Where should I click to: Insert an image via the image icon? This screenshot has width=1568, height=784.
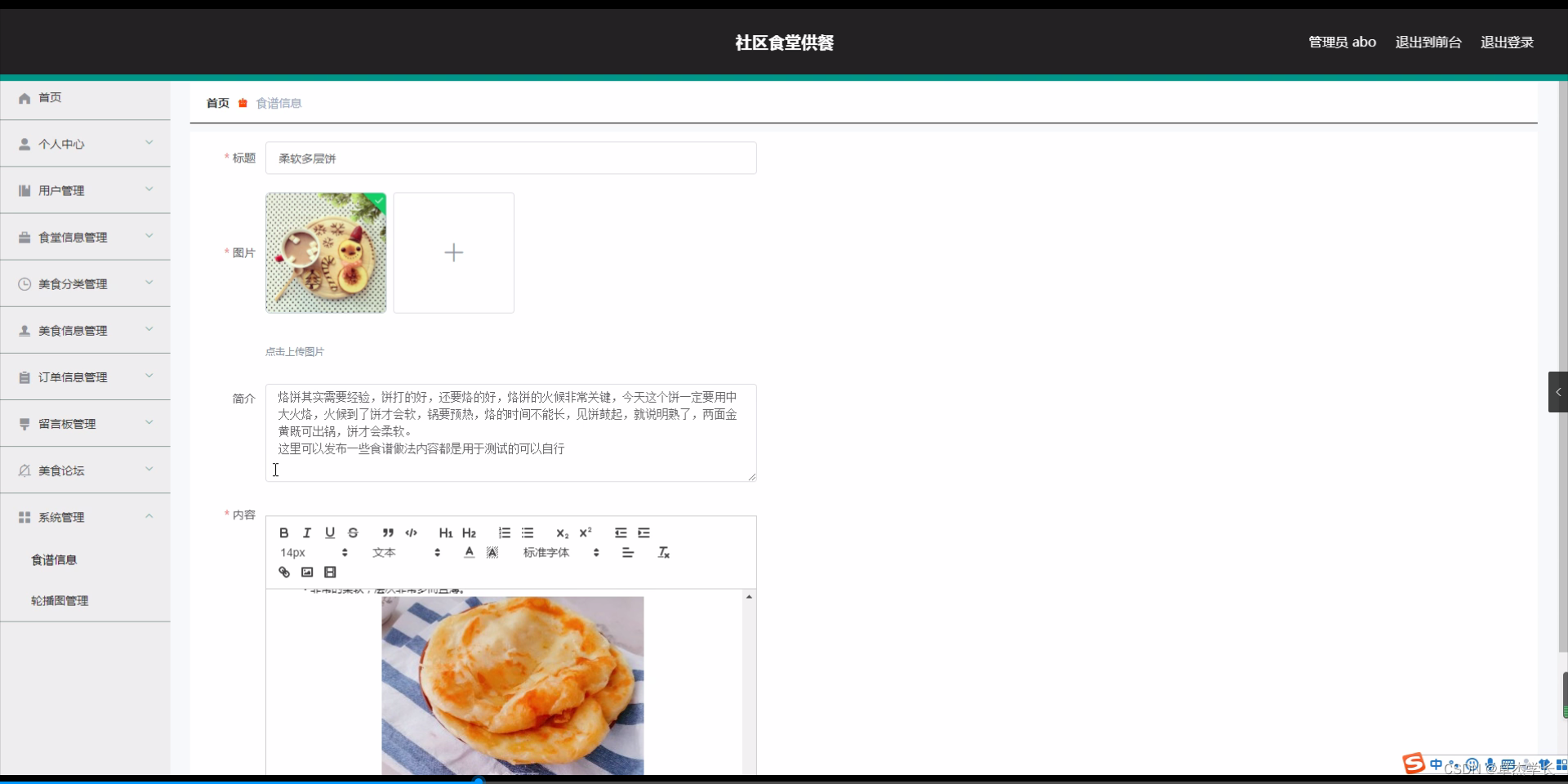pyautogui.click(x=306, y=572)
